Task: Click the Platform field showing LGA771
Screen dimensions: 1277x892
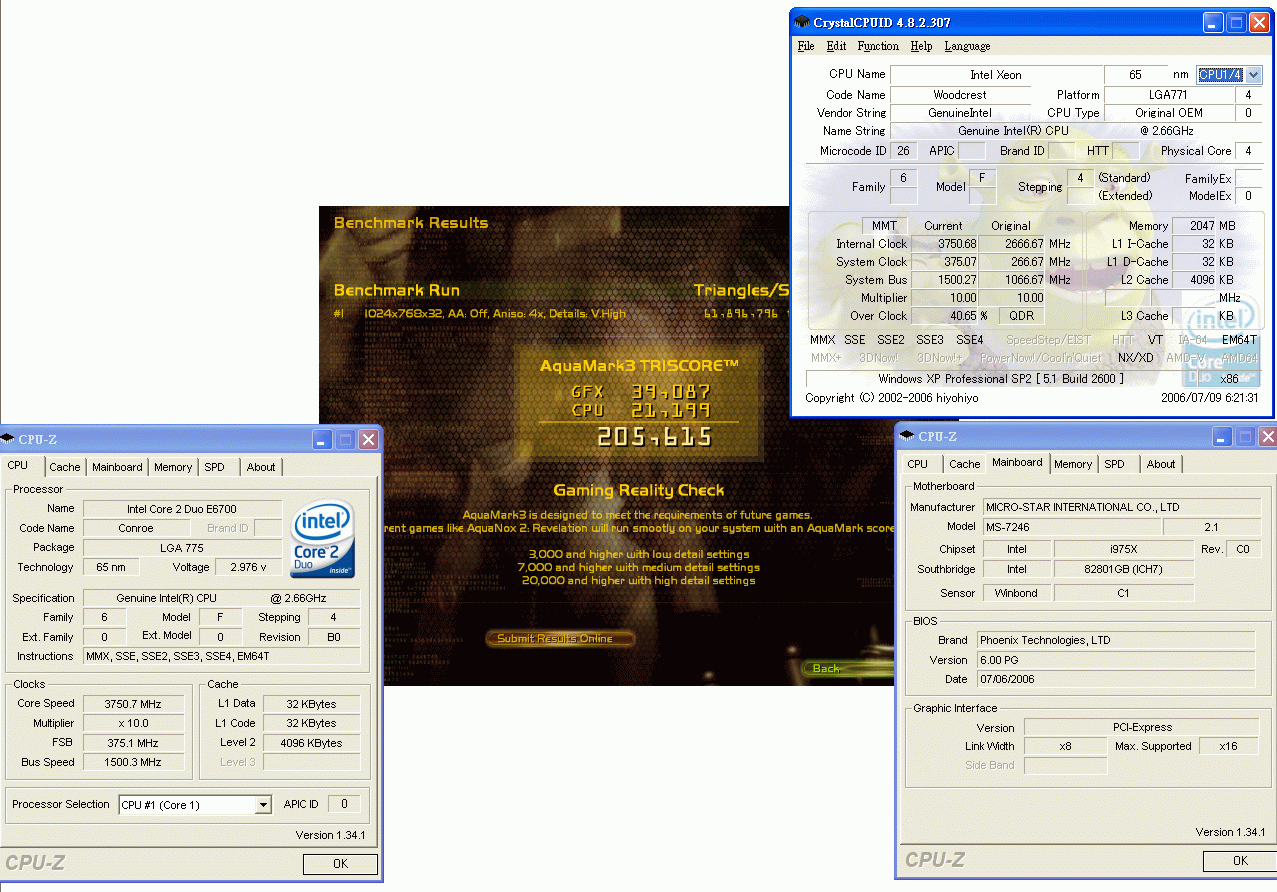Action: [1167, 95]
